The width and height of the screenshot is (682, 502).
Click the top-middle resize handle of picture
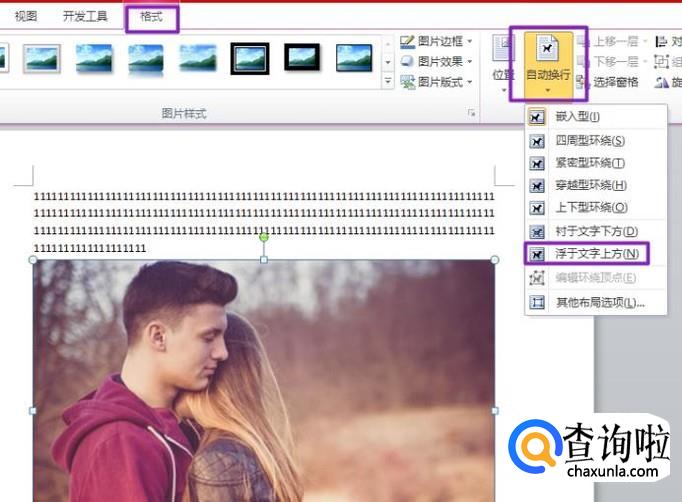[x=264, y=260]
